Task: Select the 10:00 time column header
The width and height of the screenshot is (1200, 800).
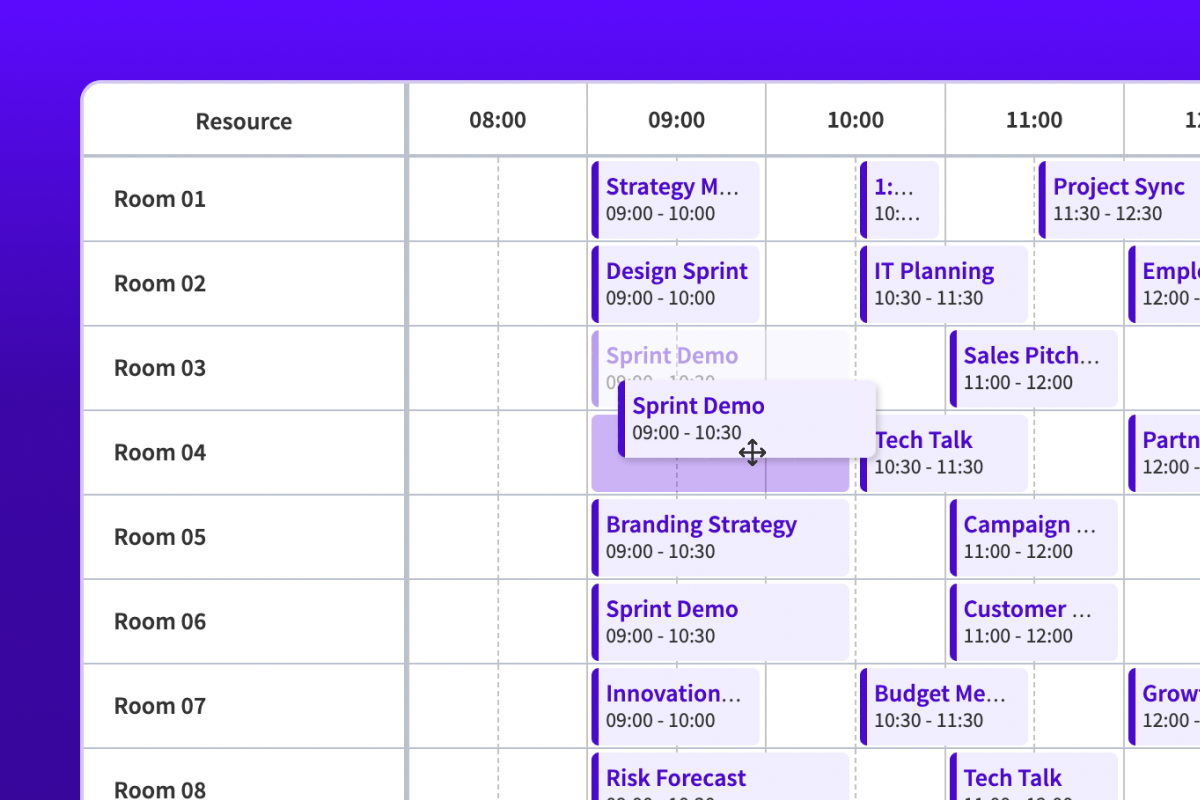Action: coord(855,121)
